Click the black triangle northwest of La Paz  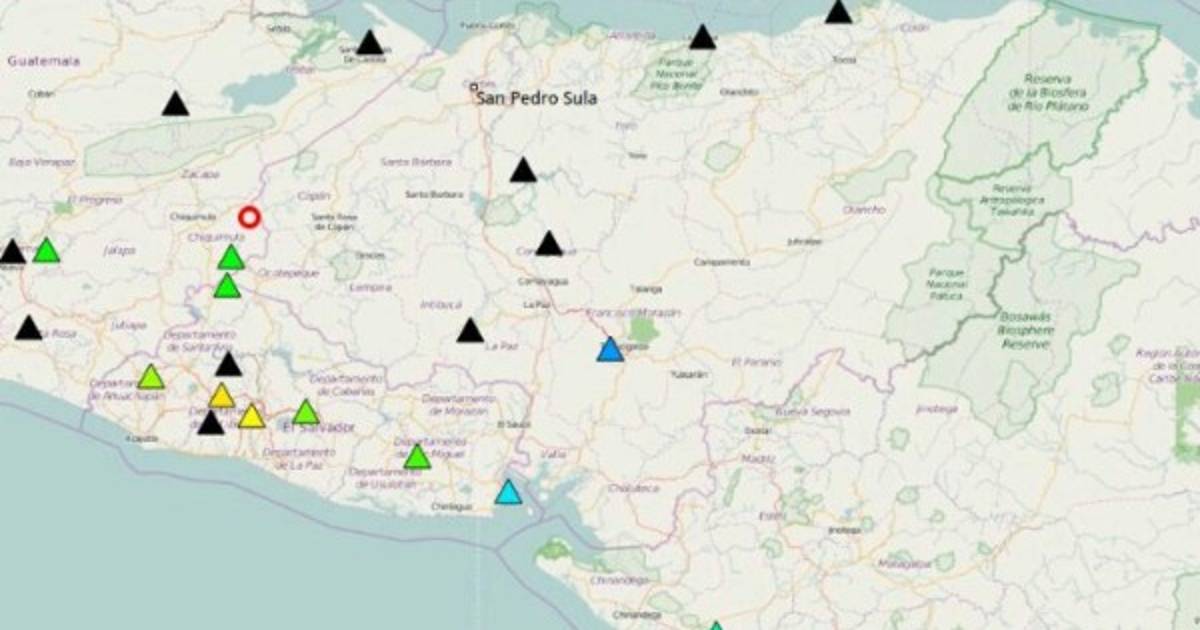[470, 331]
